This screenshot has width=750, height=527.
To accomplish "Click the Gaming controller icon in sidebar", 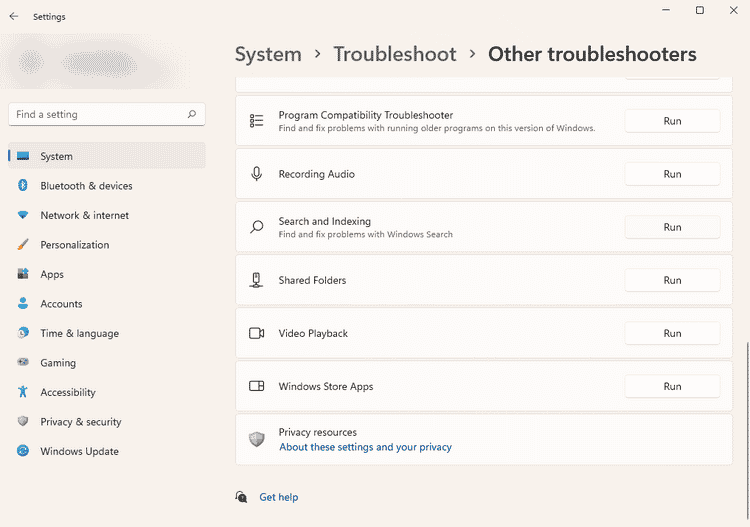I will coord(23,363).
